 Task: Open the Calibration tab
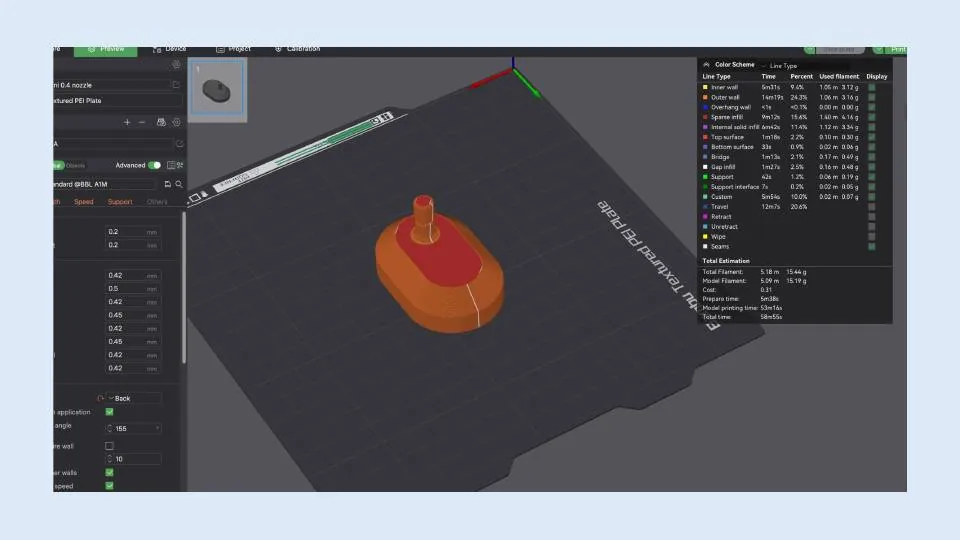(x=298, y=49)
